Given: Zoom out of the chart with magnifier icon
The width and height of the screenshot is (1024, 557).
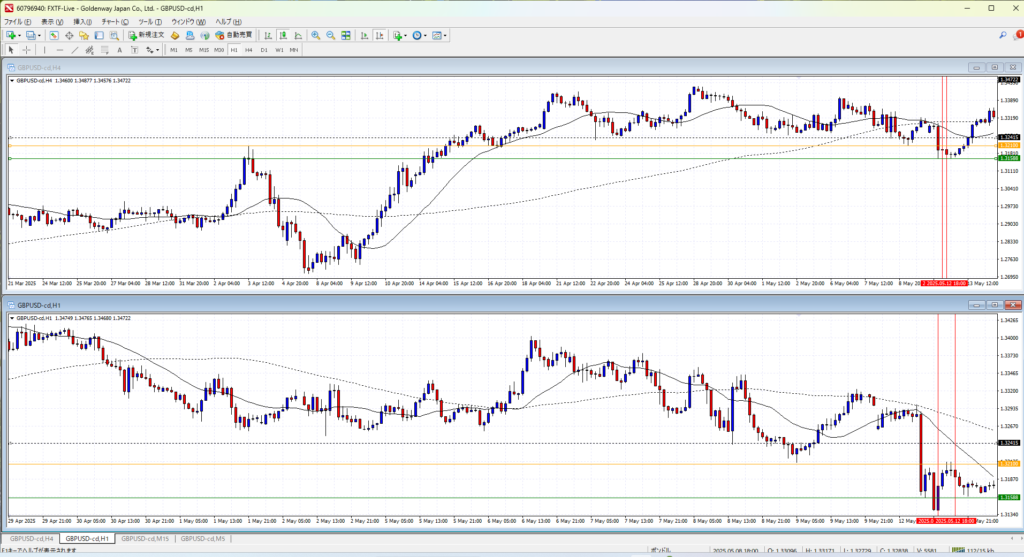Looking at the screenshot, I should click(330, 35).
